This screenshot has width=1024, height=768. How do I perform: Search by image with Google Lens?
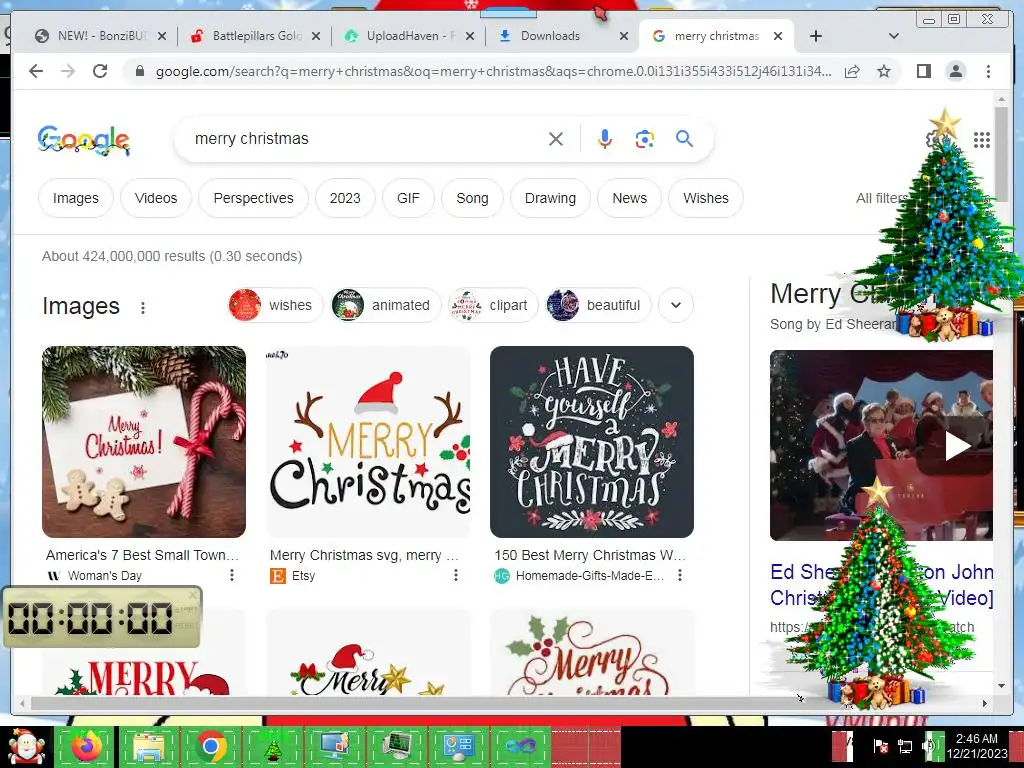645,139
